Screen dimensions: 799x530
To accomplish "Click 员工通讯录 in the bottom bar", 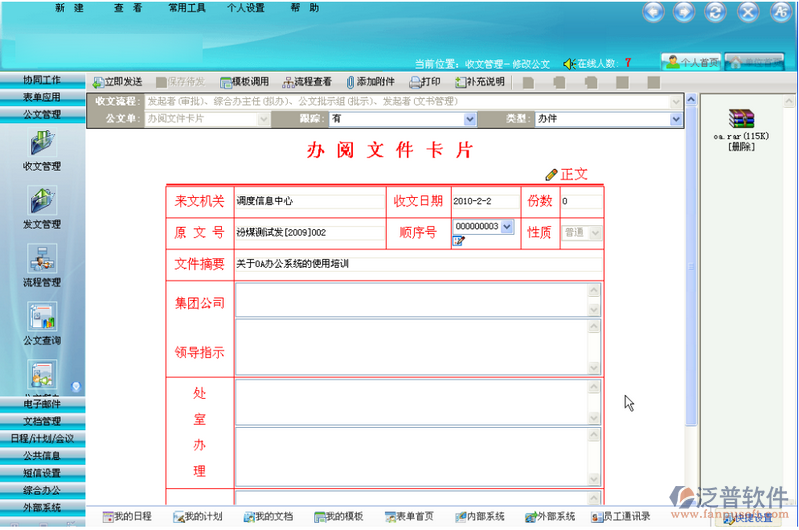I will [621, 517].
